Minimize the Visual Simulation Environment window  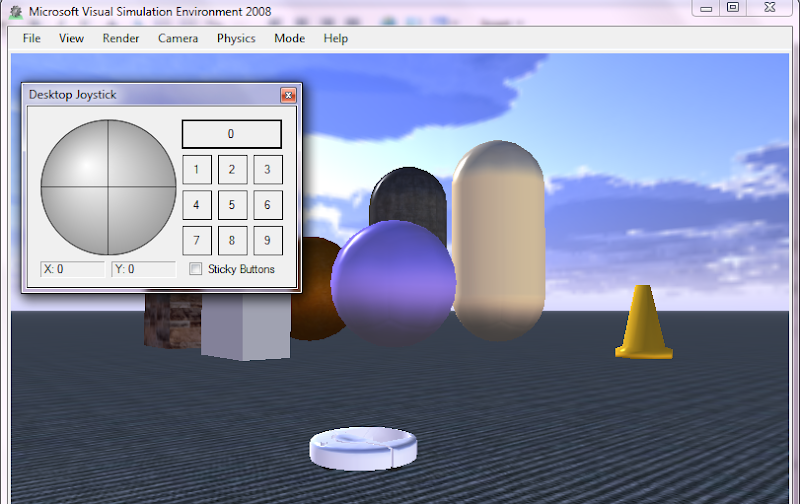(x=706, y=8)
